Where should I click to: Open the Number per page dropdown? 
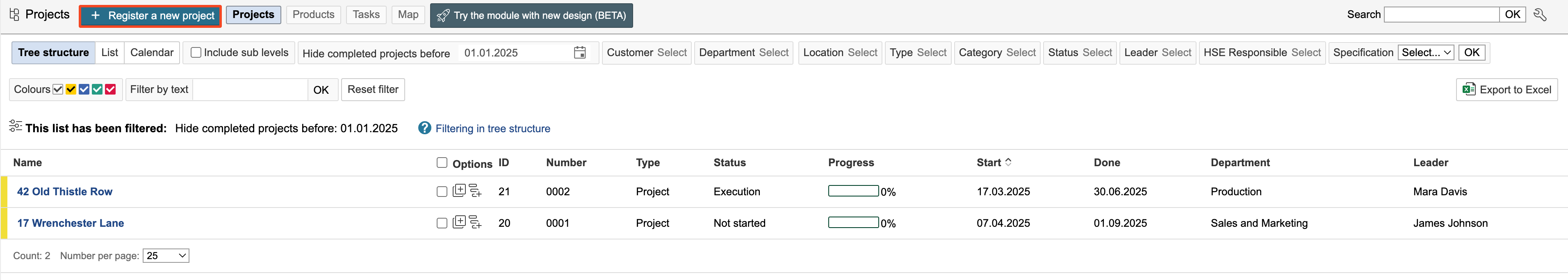166,256
